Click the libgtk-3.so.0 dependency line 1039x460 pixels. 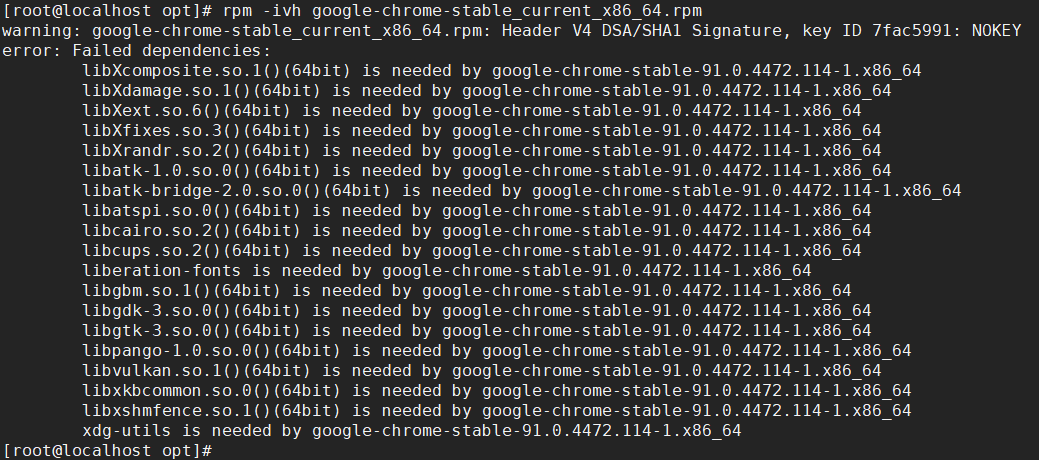(x=476, y=330)
